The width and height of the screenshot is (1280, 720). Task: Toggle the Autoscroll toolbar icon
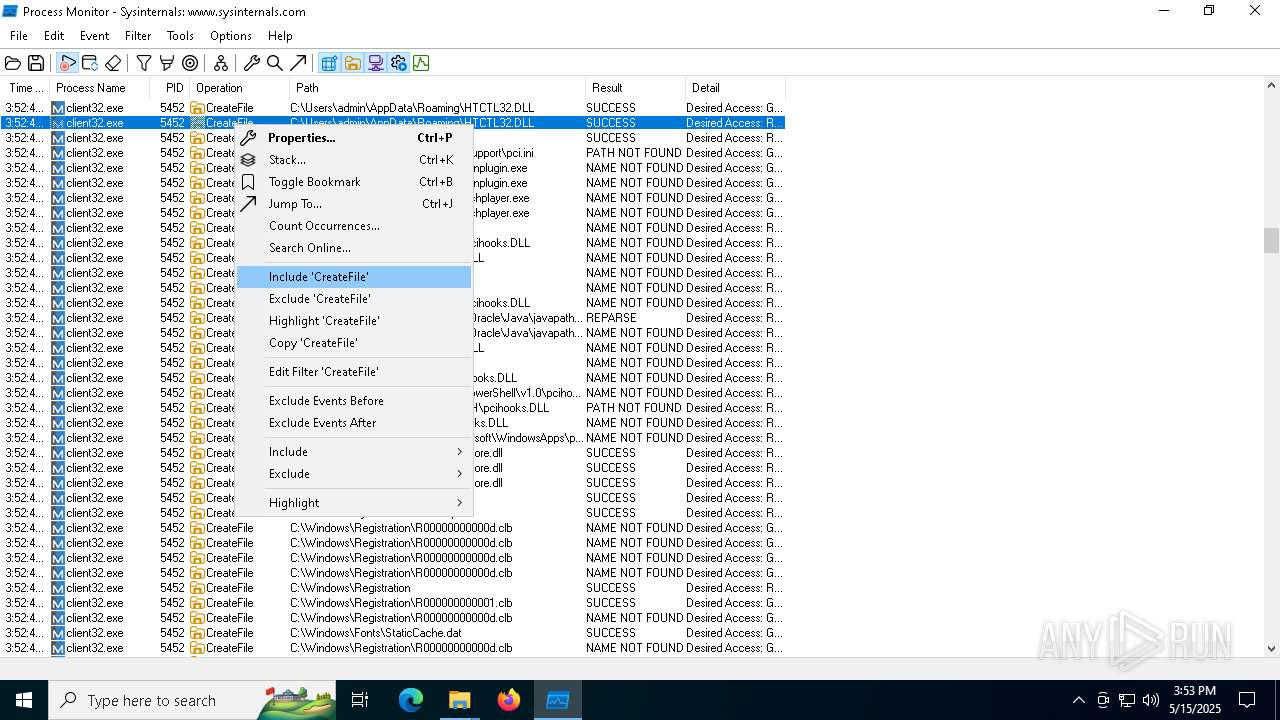(x=90, y=63)
